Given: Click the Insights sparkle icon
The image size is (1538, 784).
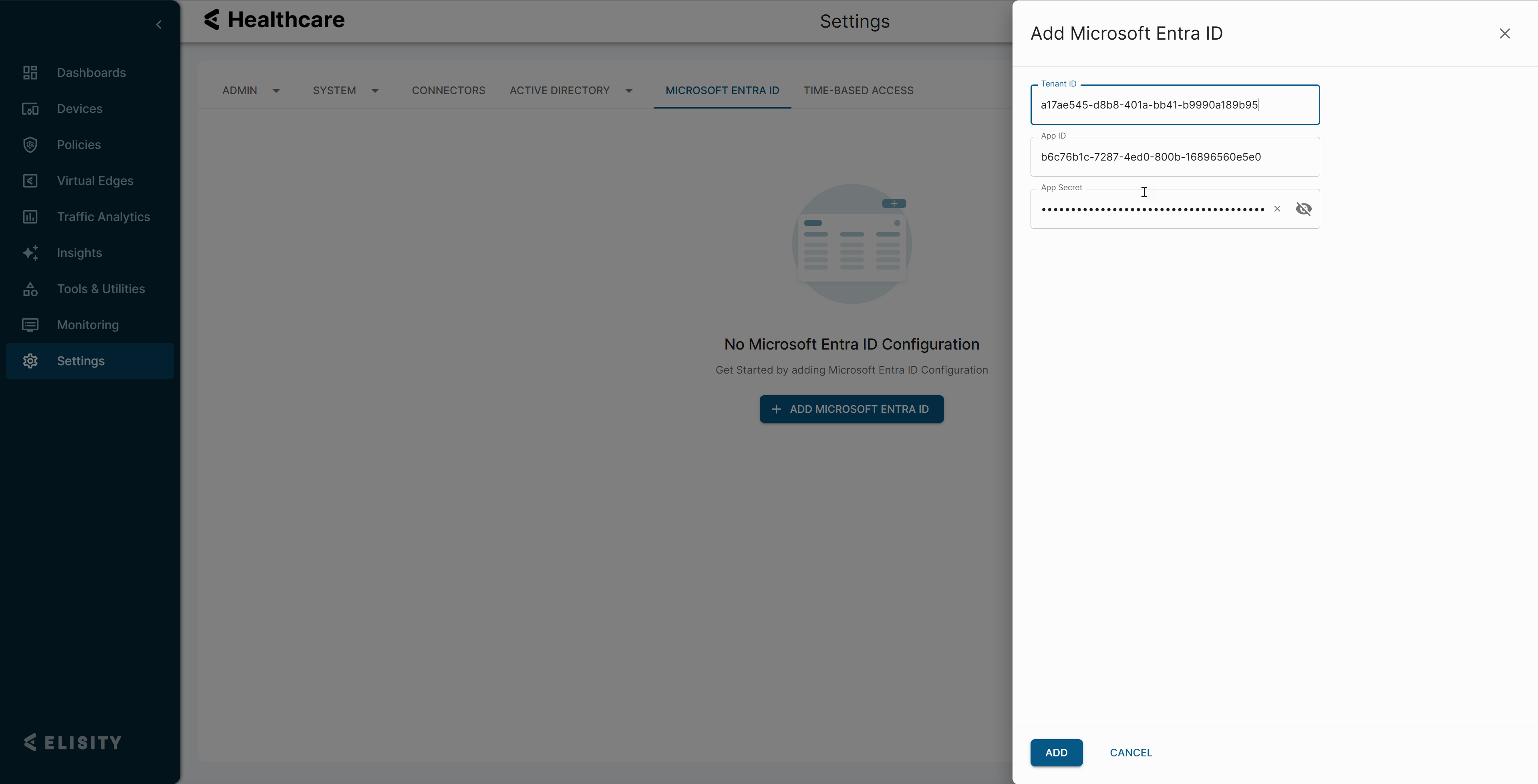Looking at the screenshot, I should (30, 253).
